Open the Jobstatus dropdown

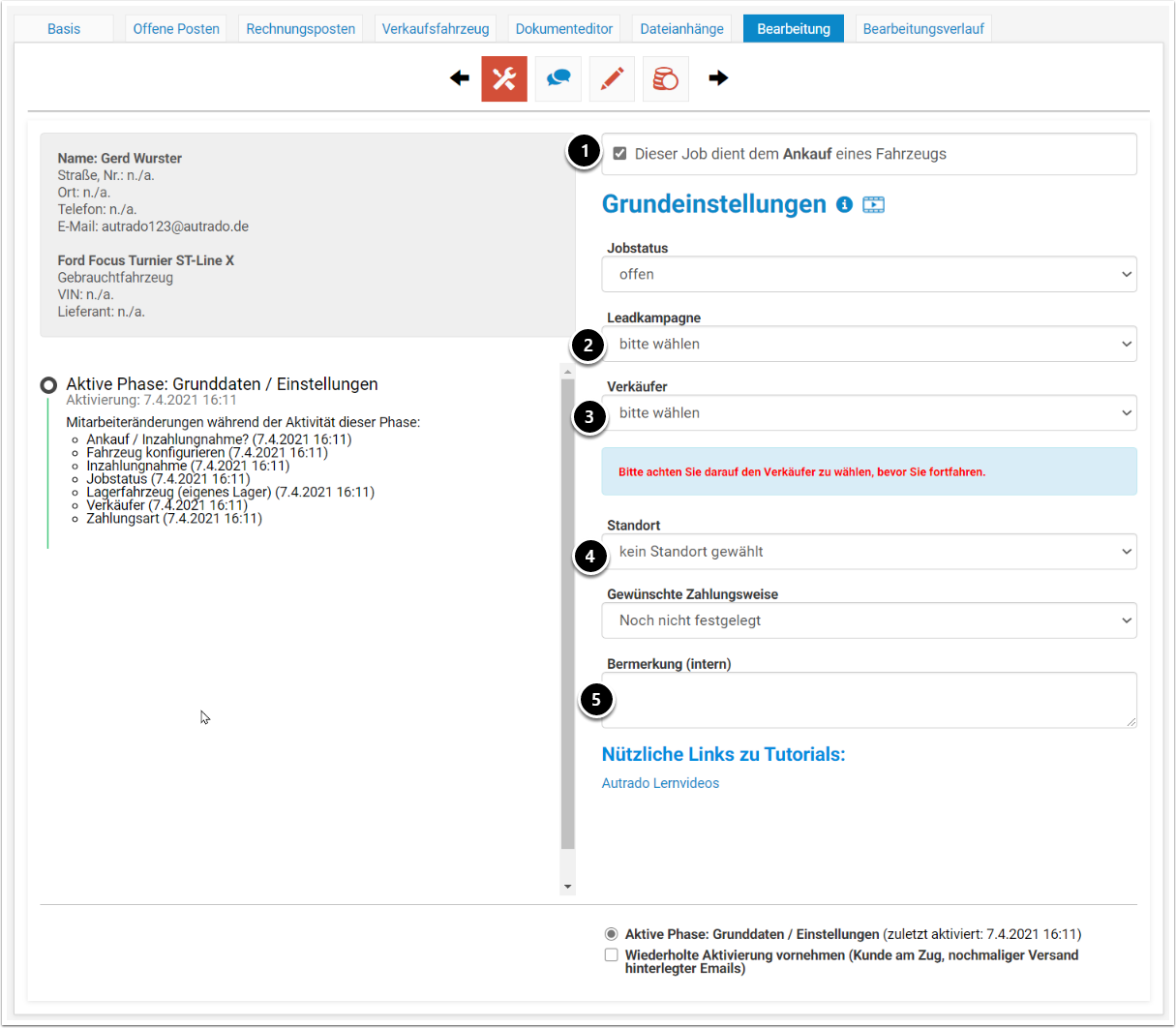click(868, 274)
